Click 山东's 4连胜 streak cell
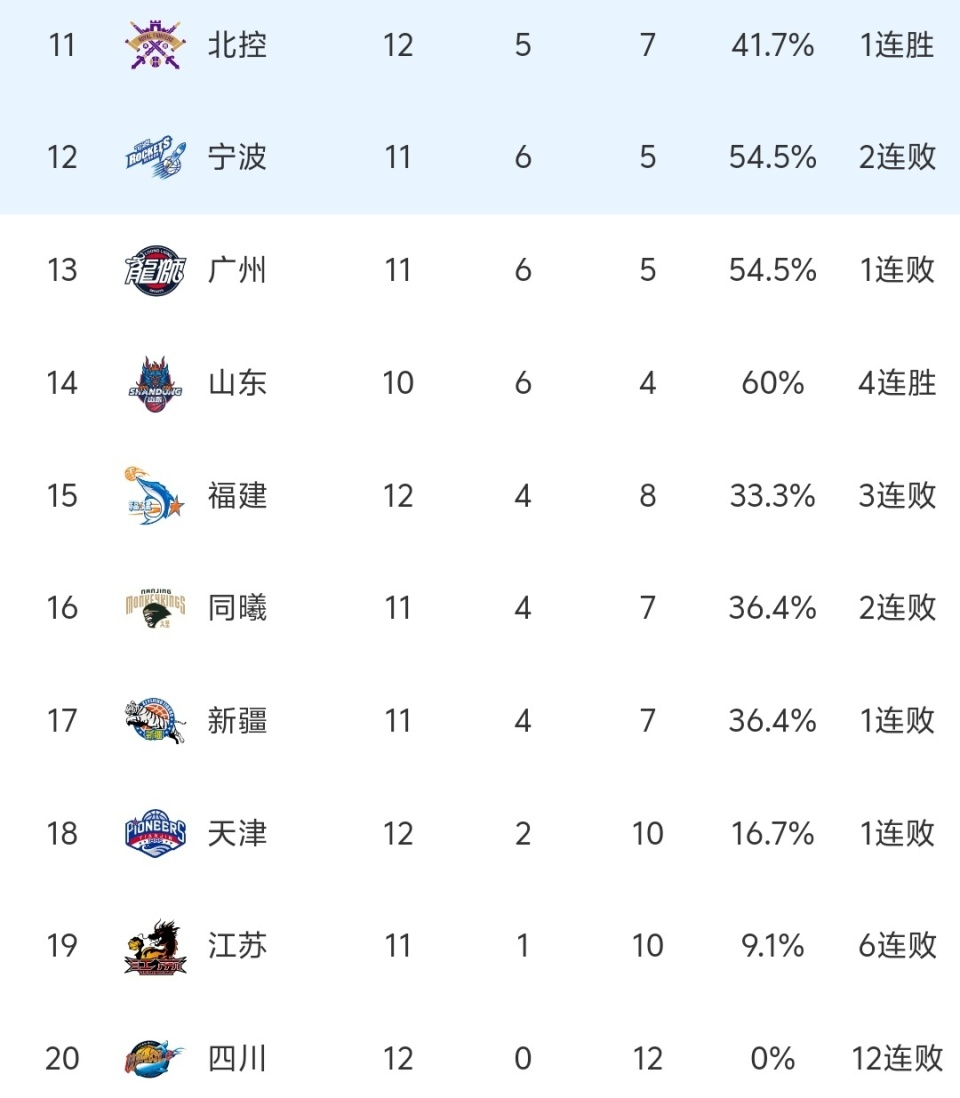The width and height of the screenshot is (960, 1098). point(897,383)
